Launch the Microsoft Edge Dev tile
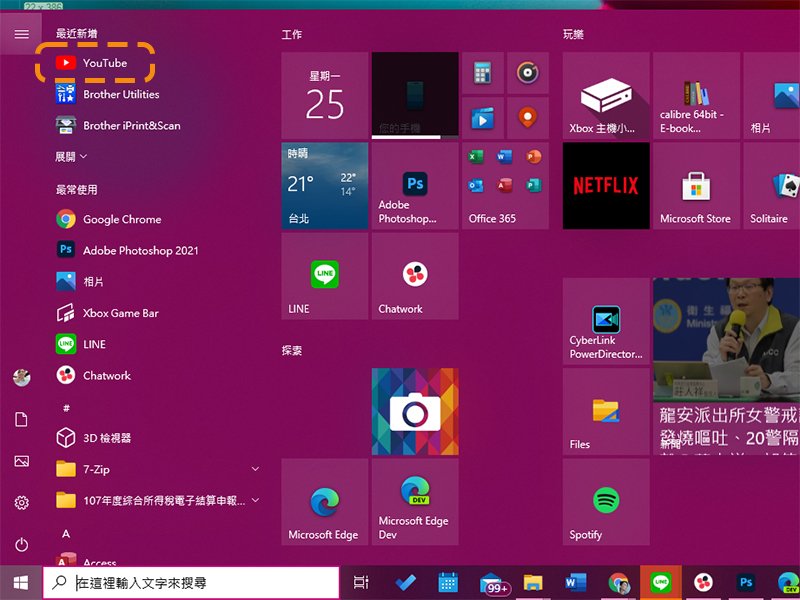 (415, 502)
